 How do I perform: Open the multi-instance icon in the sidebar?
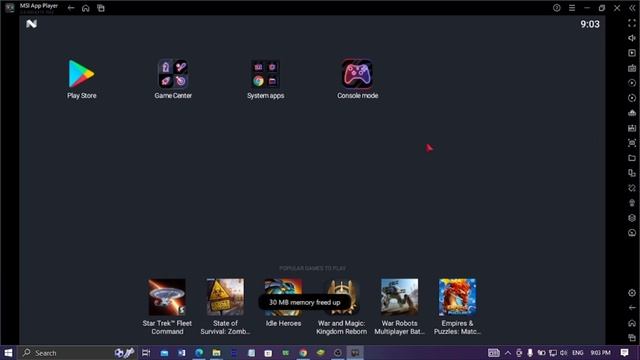[632, 173]
